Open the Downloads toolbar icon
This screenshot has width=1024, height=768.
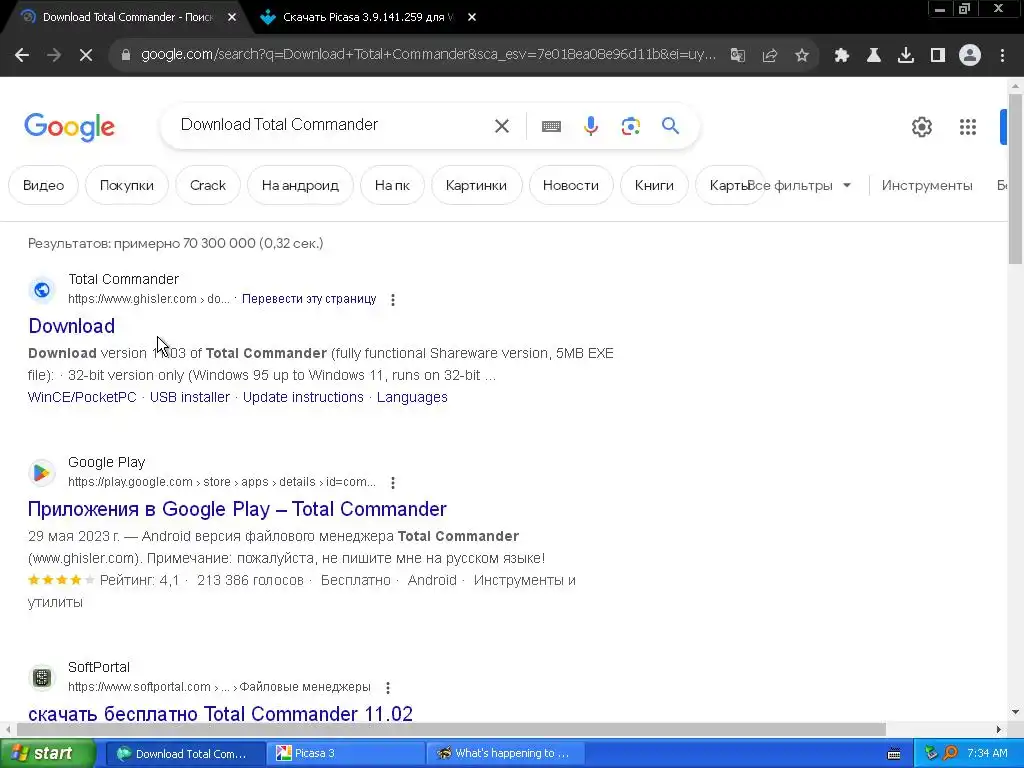pyautogui.click(x=906, y=56)
